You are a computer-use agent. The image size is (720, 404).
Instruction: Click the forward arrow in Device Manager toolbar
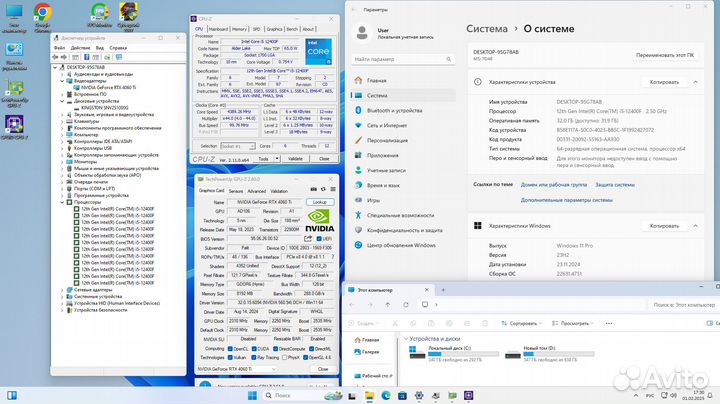[64, 57]
